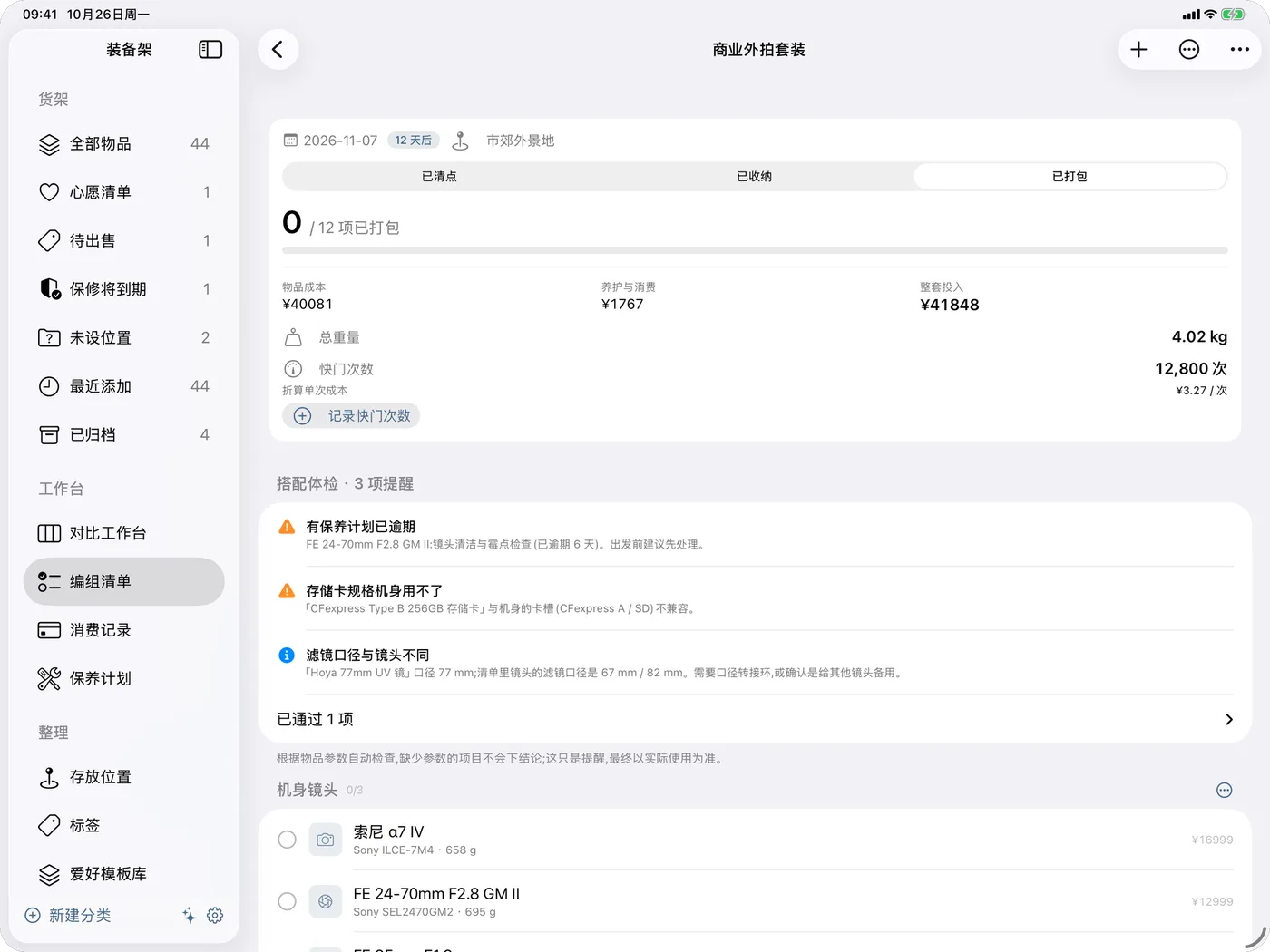Click the 物品成本 ¥40081 value

[308, 305]
